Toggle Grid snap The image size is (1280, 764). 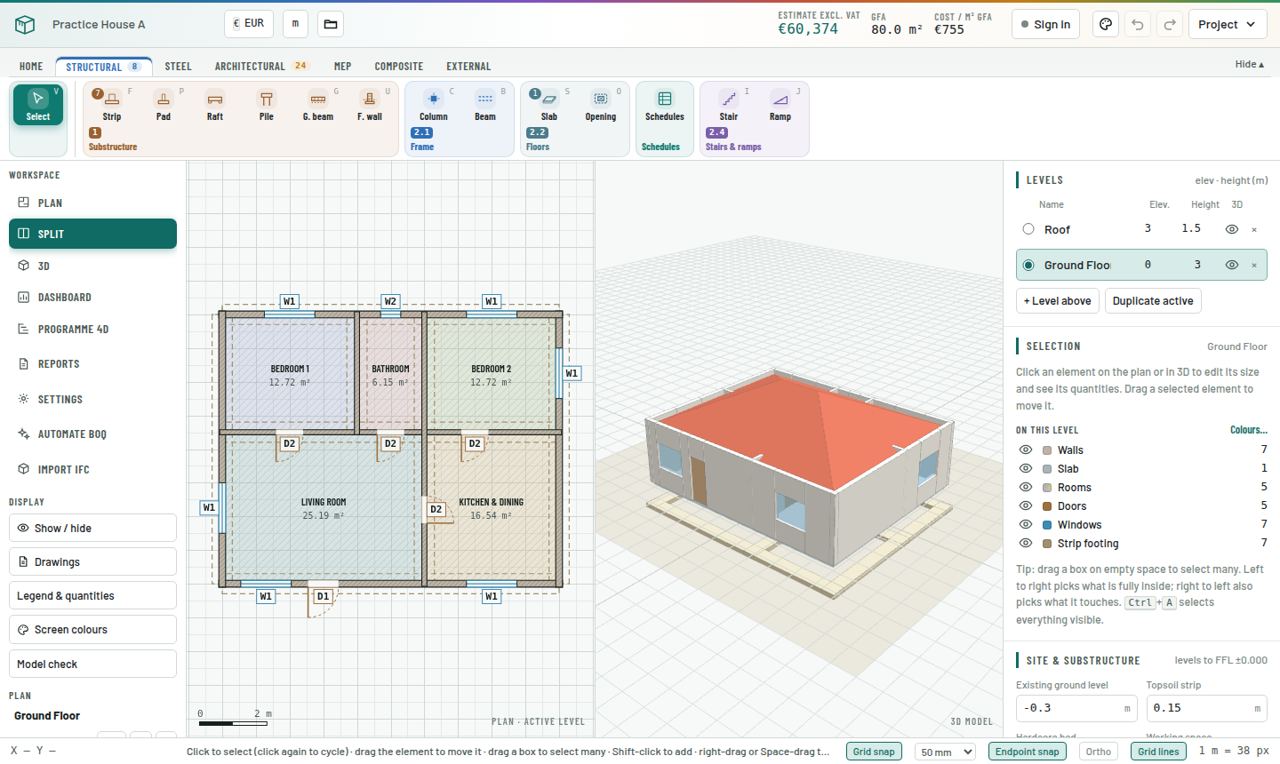tap(874, 751)
